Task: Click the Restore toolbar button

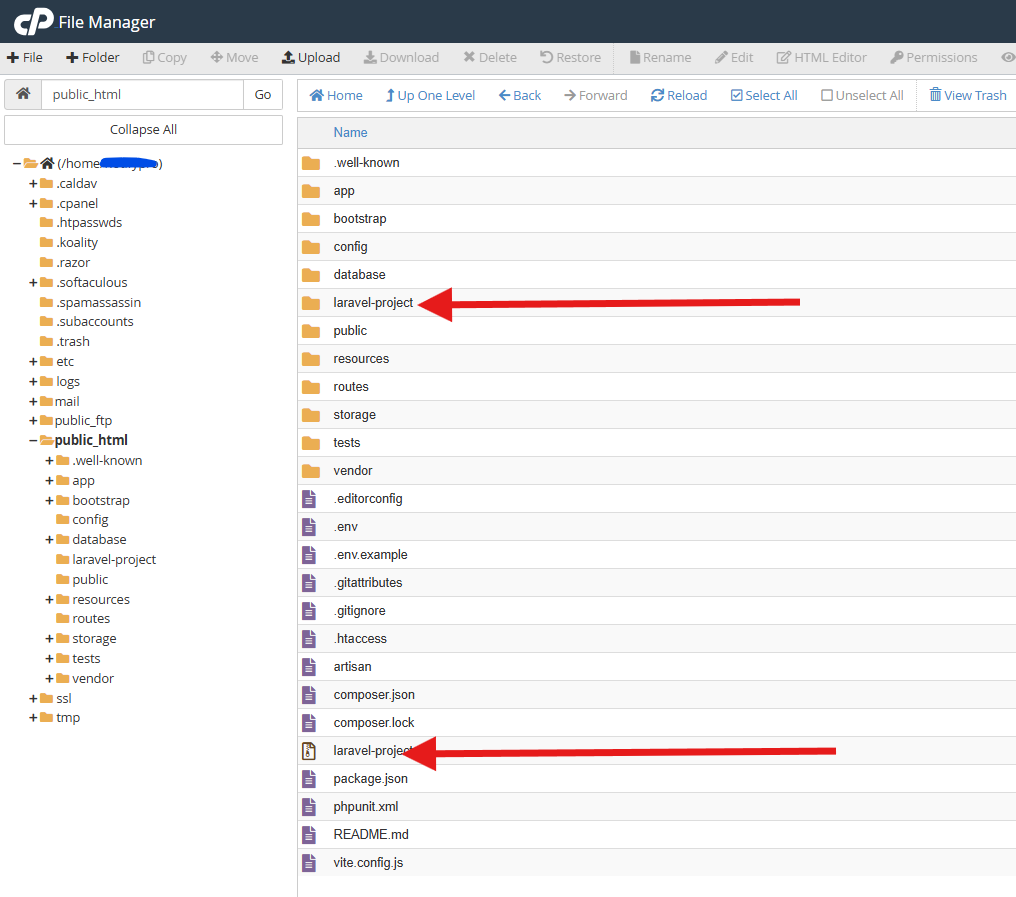Action: [x=570, y=58]
